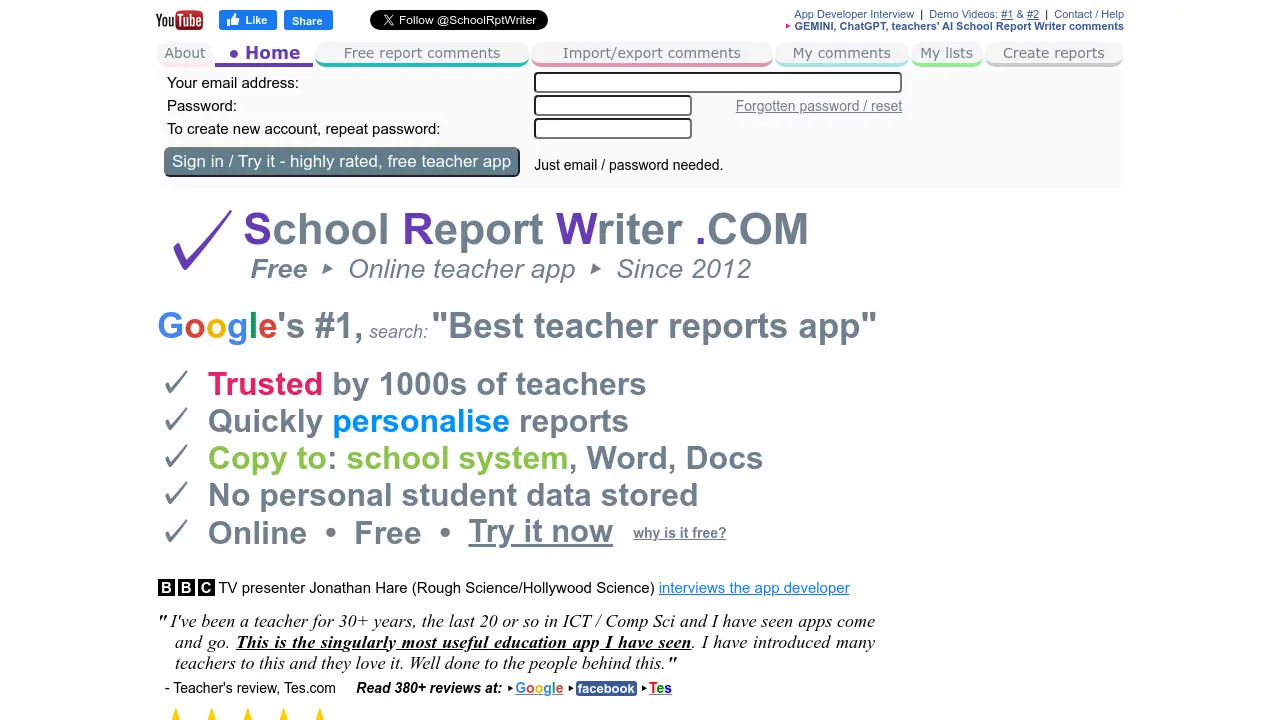Click "No personal student data stored" text

pos(453,495)
